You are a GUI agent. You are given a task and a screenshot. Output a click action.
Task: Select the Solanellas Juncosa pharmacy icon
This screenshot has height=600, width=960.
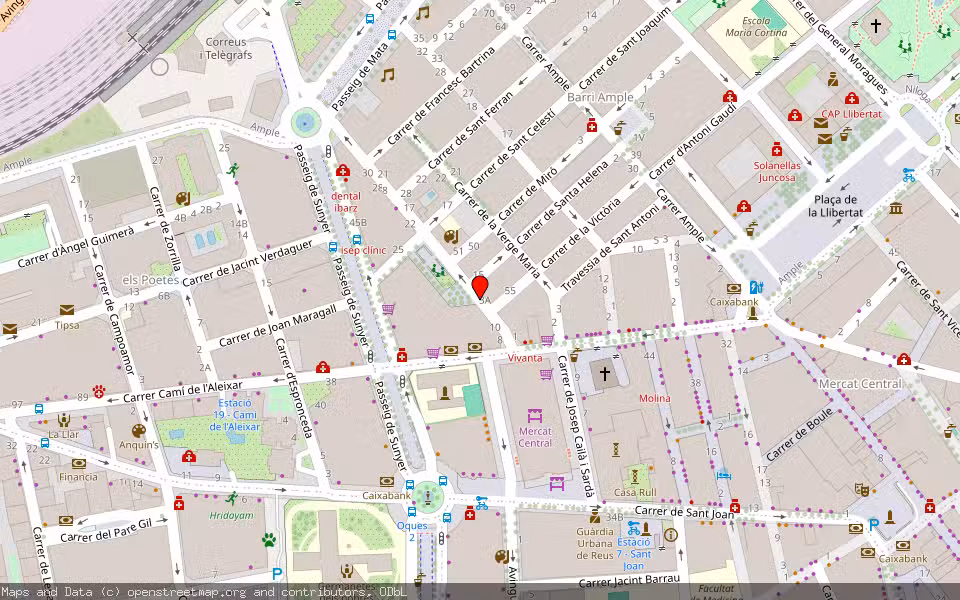[777, 149]
